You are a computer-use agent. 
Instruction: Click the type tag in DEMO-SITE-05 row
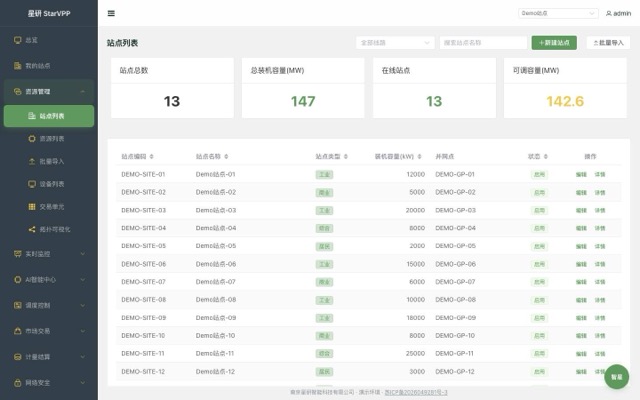(324, 247)
